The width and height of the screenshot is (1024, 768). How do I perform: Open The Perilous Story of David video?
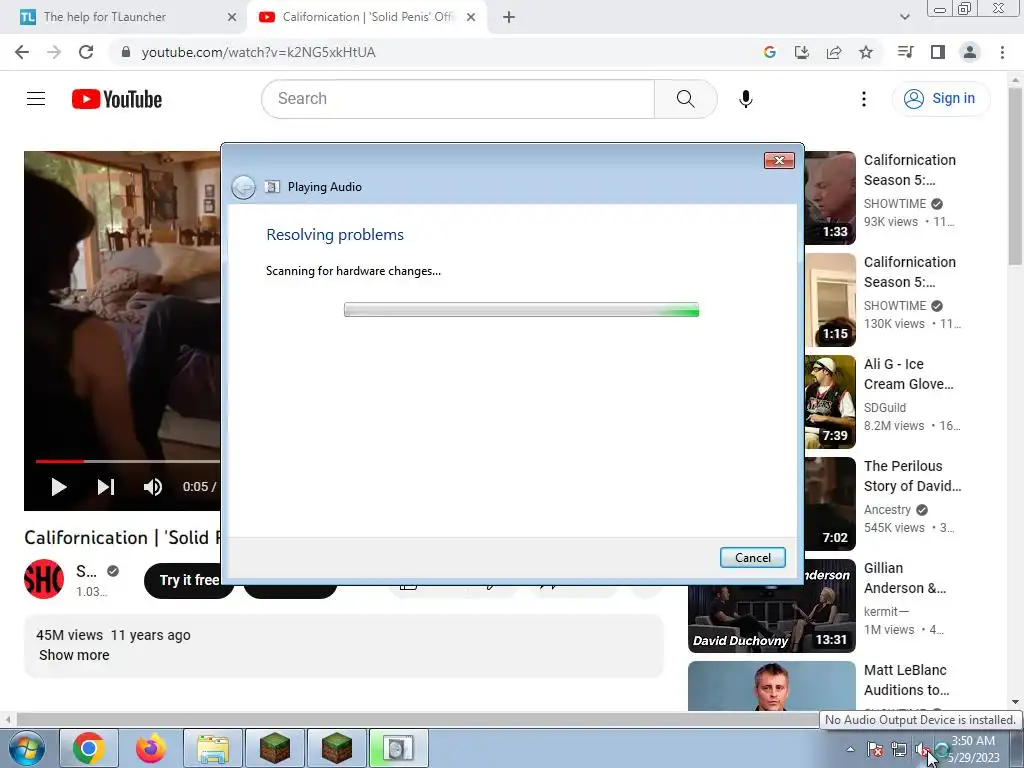tap(912, 476)
